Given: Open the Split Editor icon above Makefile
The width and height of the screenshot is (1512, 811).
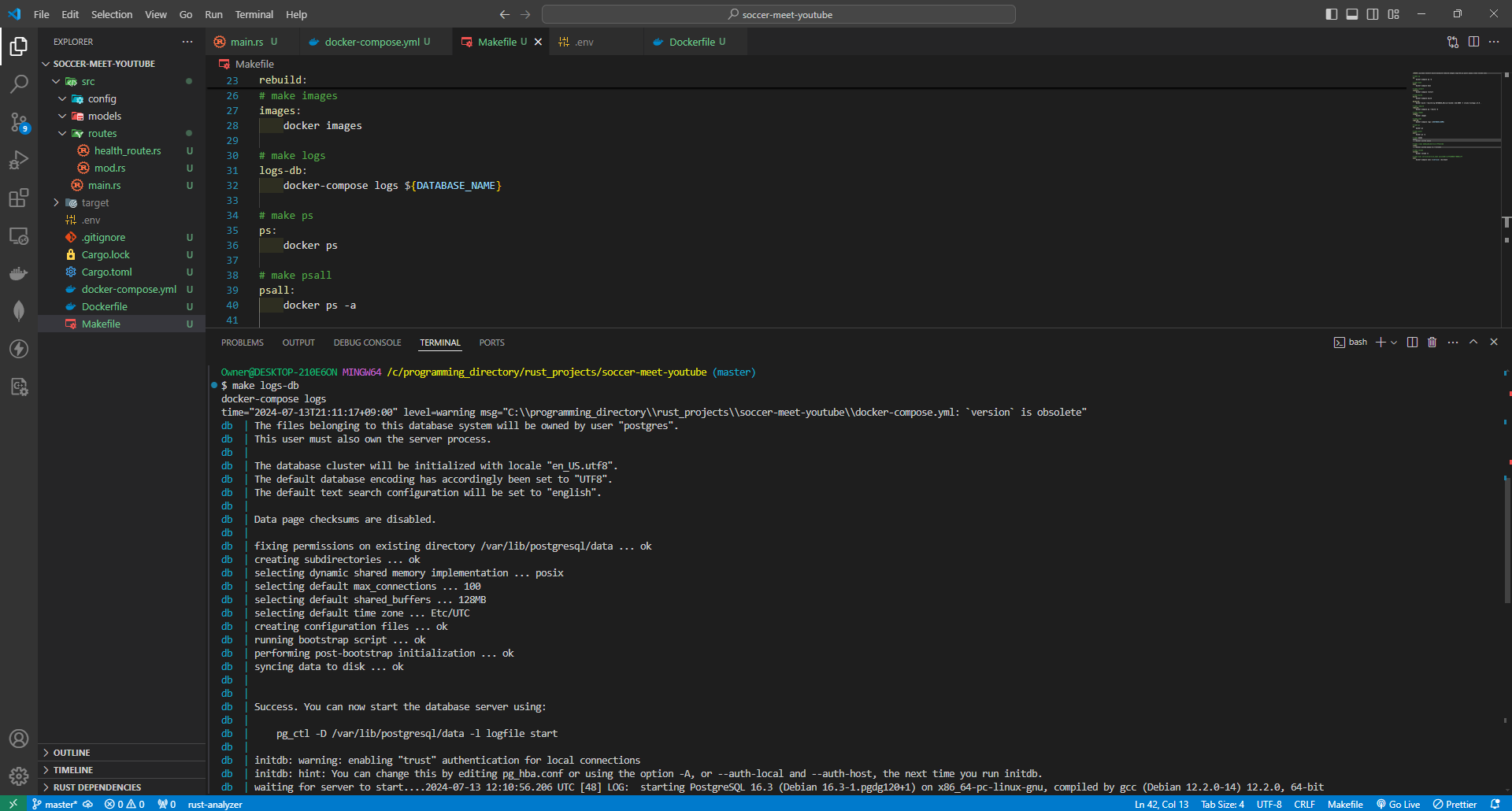Looking at the screenshot, I should [1473, 42].
